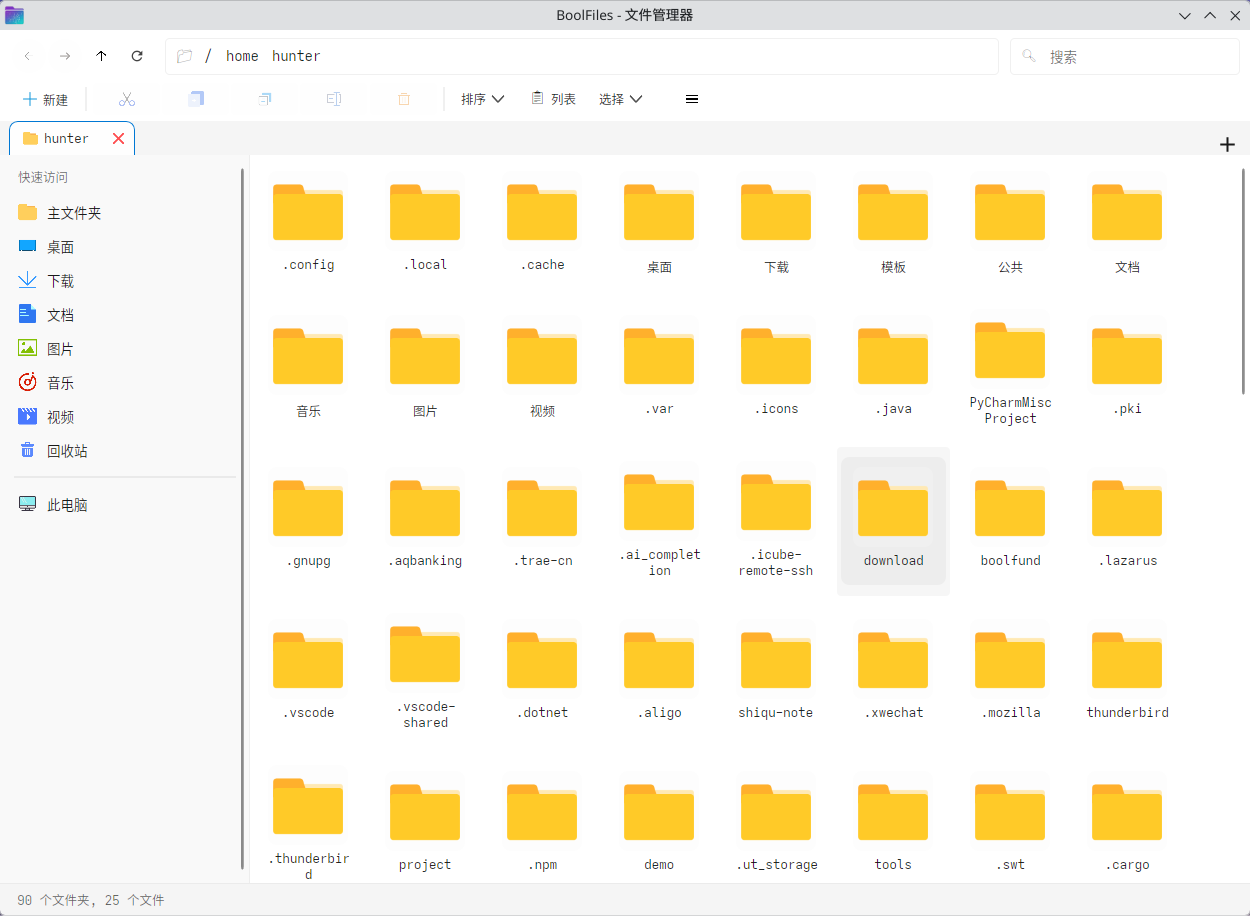Click the plus icon to add new tab

(x=1227, y=144)
